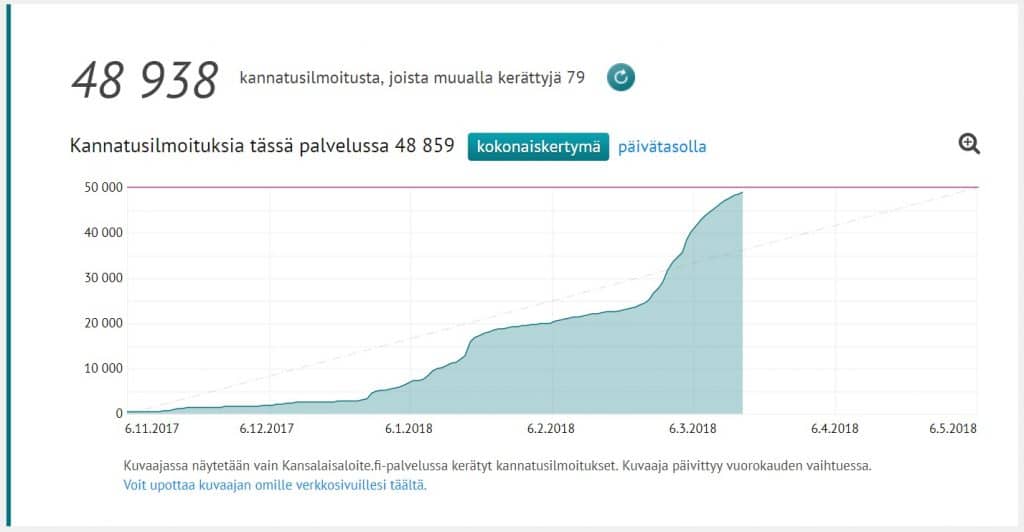
Task: Click the 48 938 total count
Action: click(x=144, y=80)
